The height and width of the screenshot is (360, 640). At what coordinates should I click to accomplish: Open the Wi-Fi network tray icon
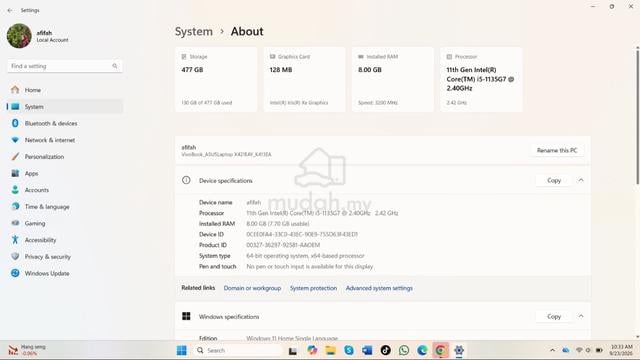pyautogui.click(x=579, y=350)
